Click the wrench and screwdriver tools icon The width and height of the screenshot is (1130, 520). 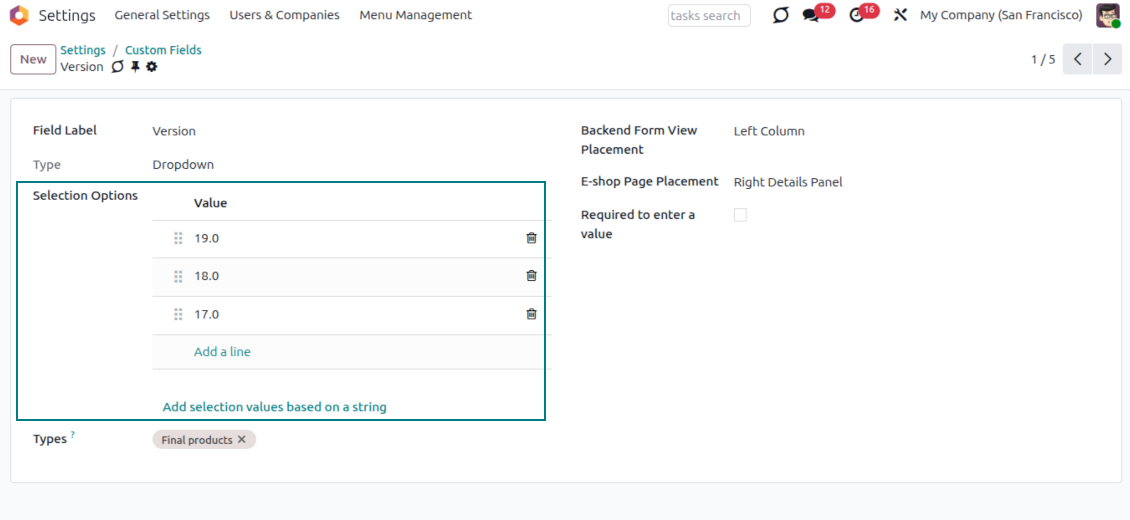(x=900, y=16)
